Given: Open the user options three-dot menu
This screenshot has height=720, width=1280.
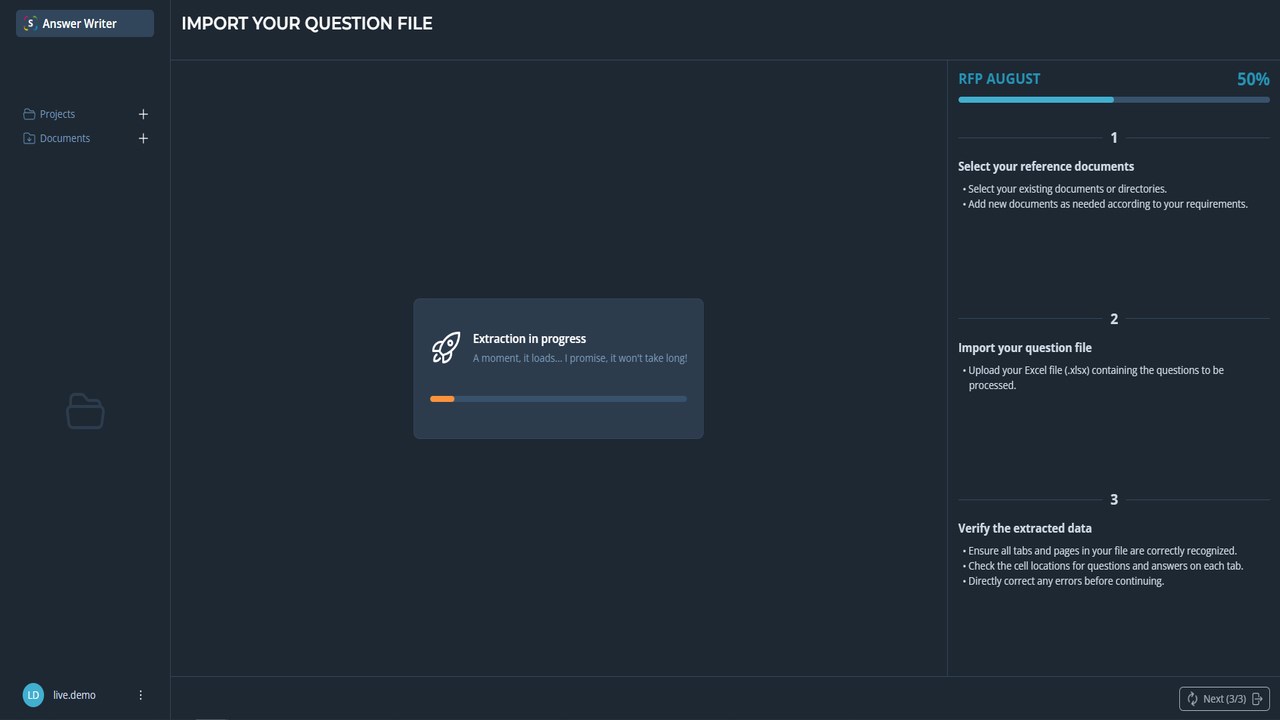Looking at the screenshot, I should tap(140, 695).
